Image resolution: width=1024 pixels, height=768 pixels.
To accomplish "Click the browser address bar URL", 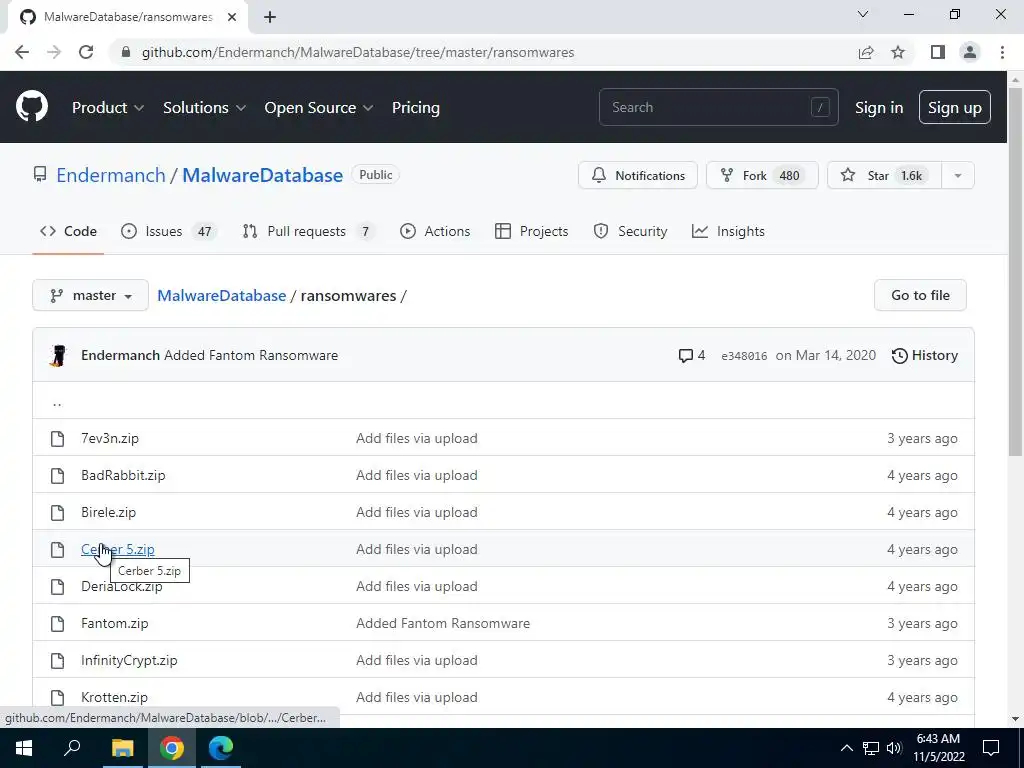I will pos(358,52).
